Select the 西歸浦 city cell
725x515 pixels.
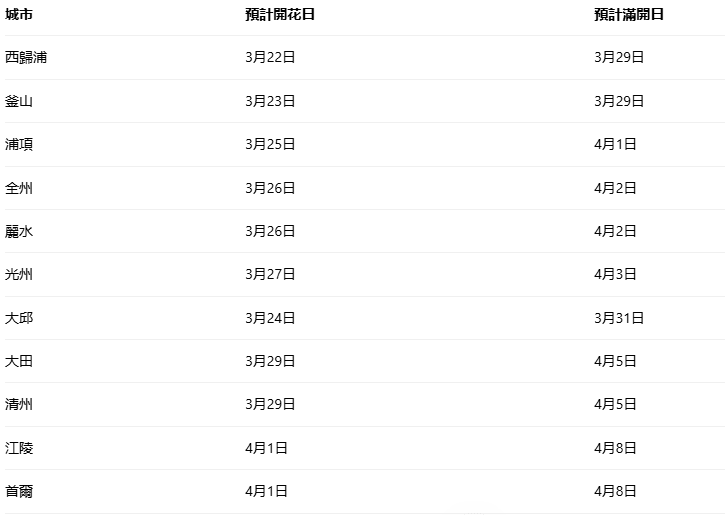(x=26, y=58)
